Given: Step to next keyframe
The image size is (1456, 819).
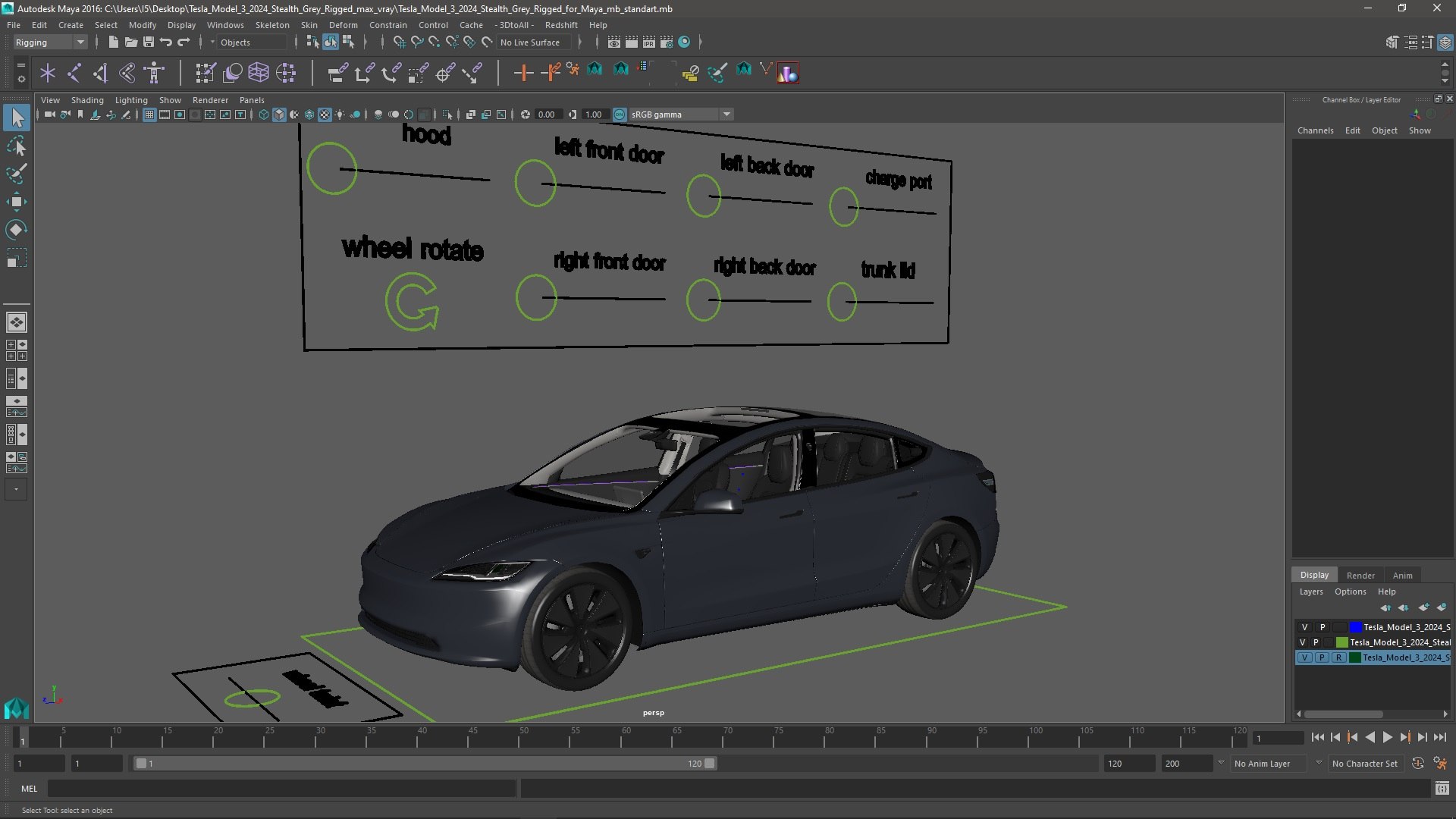Looking at the screenshot, I should (1405, 737).
